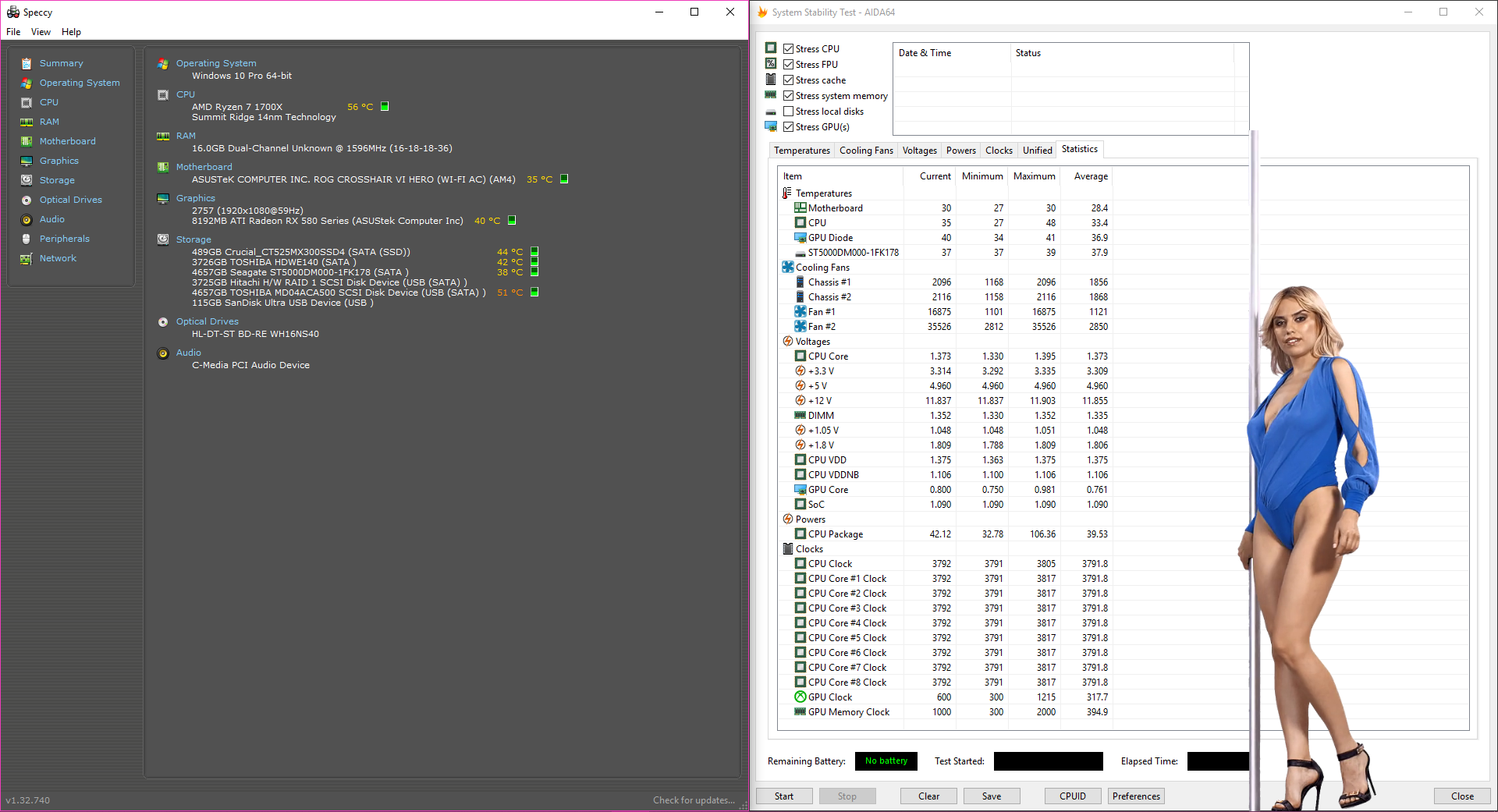This screenshot has width=1498, height=812.
Task: Open the File menu in Speccy
Action: tap(13, 32)
